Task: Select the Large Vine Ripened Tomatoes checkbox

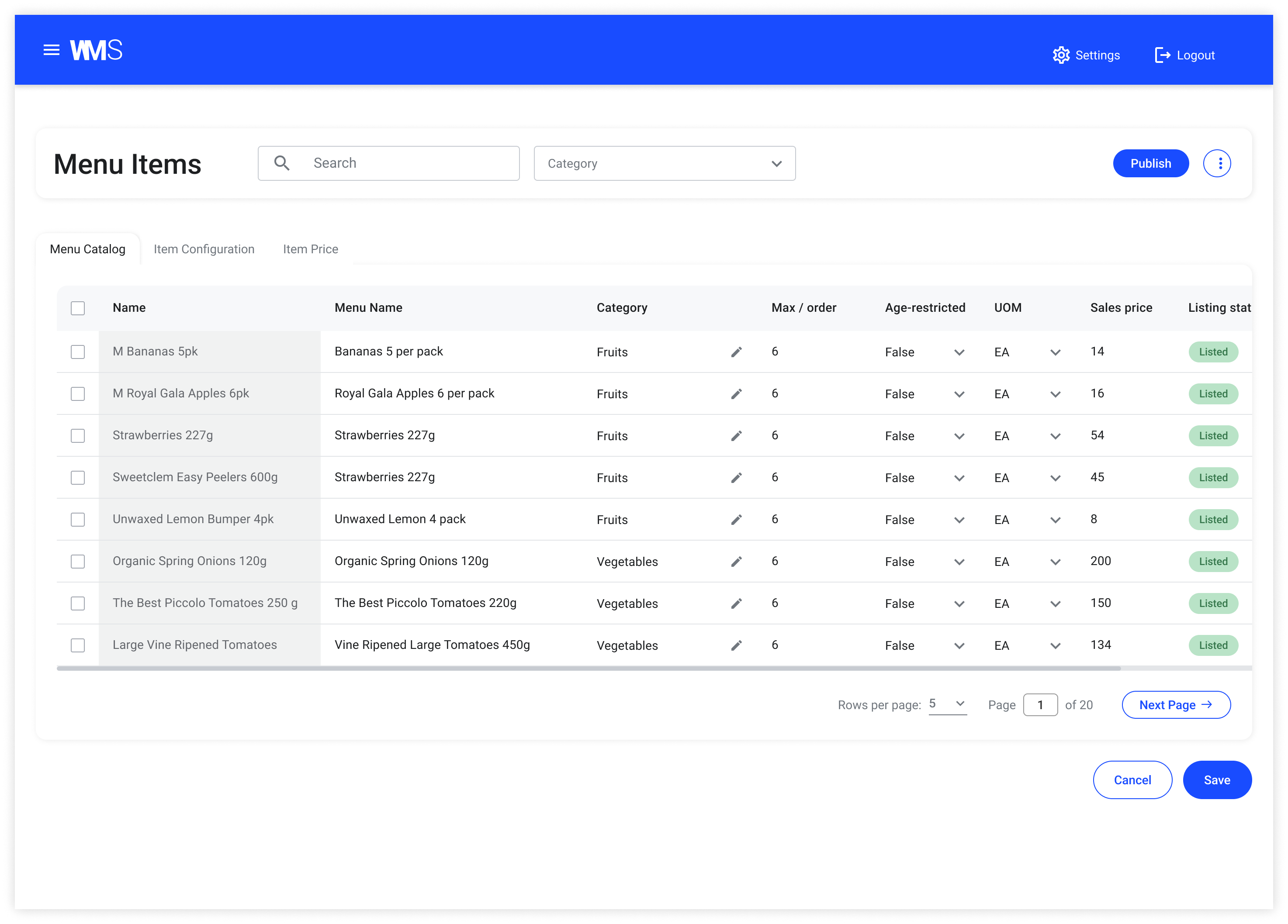Action: [x=78, y=645]
